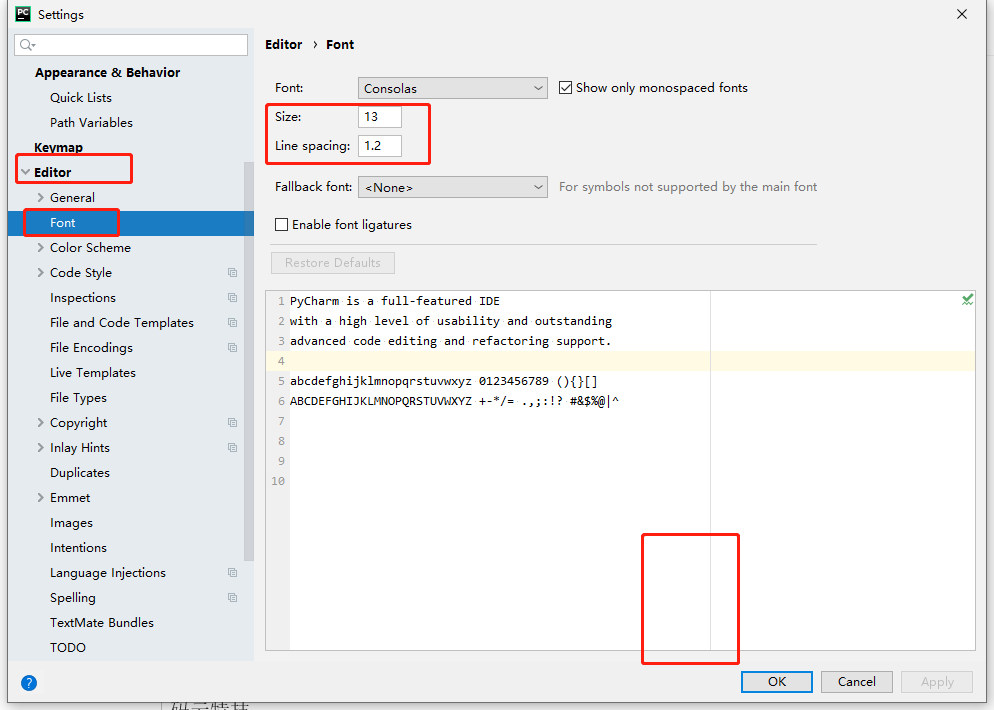Enable font ligatures checkbox

pyautogui.click(x=281, y=224)
